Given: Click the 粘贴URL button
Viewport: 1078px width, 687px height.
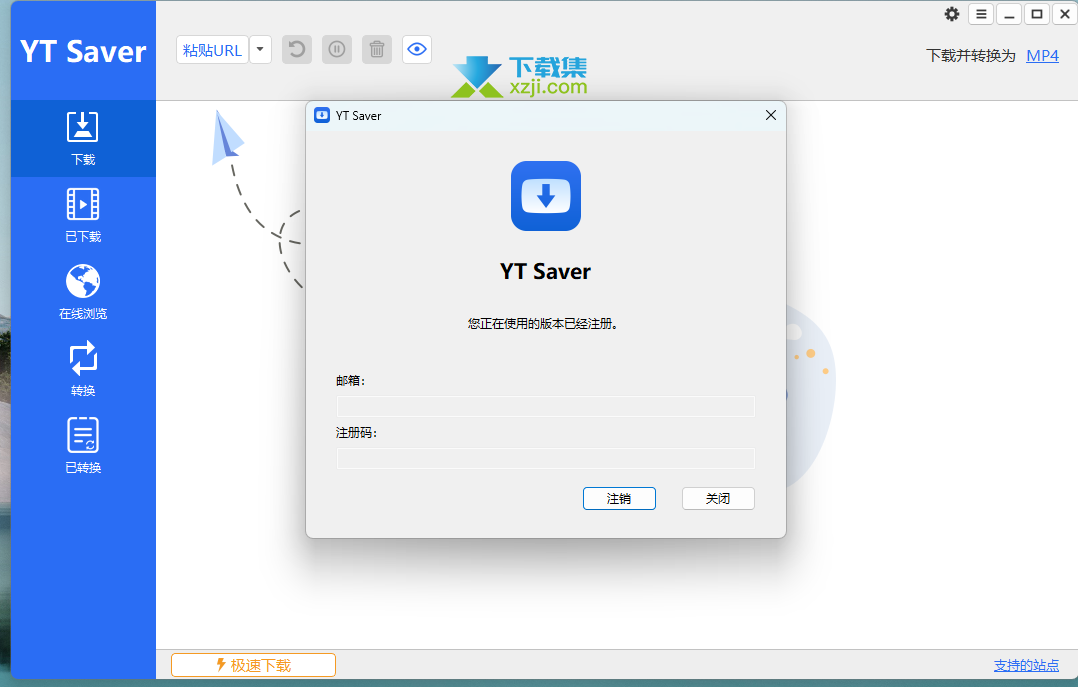Looking at the screenshot, I should pos(212,50).
